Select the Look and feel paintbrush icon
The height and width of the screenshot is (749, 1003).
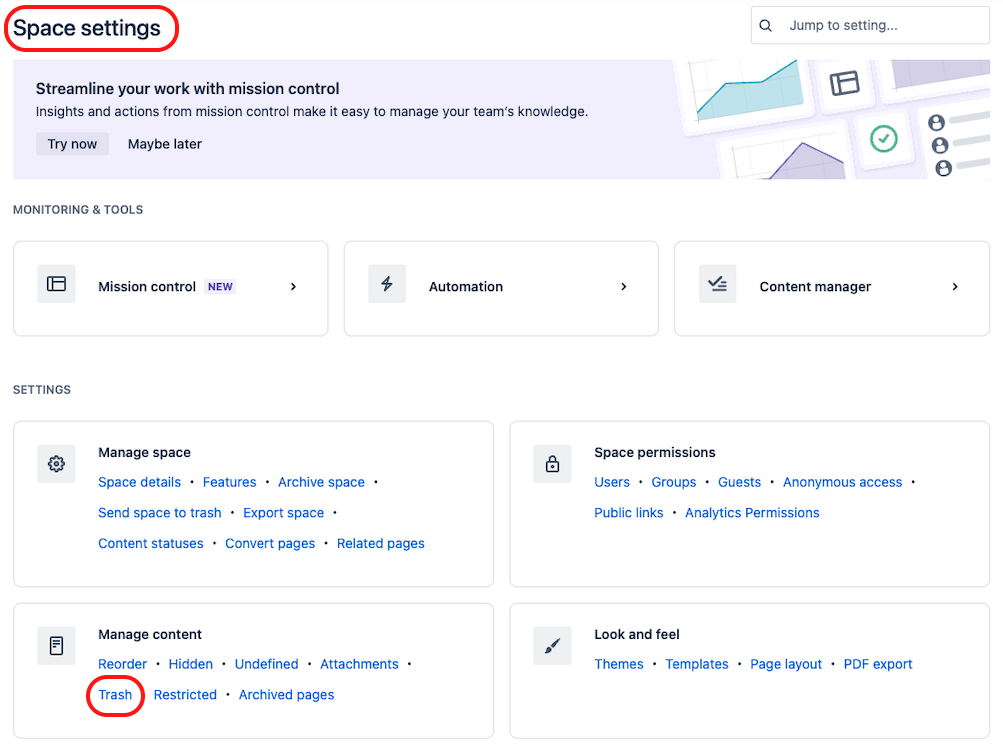(x=552, y=645)
